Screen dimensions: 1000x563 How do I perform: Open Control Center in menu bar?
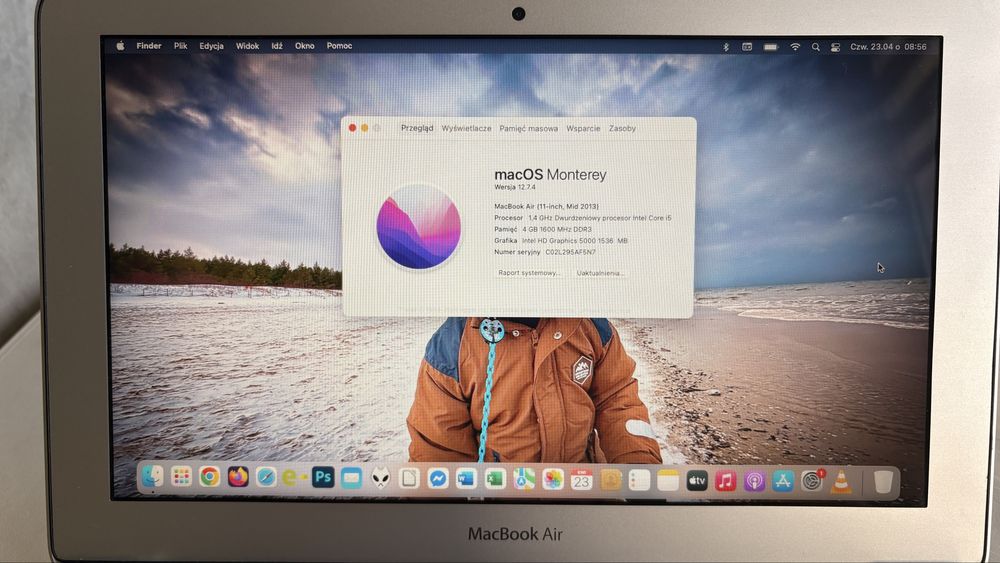(x=835, y=47)
